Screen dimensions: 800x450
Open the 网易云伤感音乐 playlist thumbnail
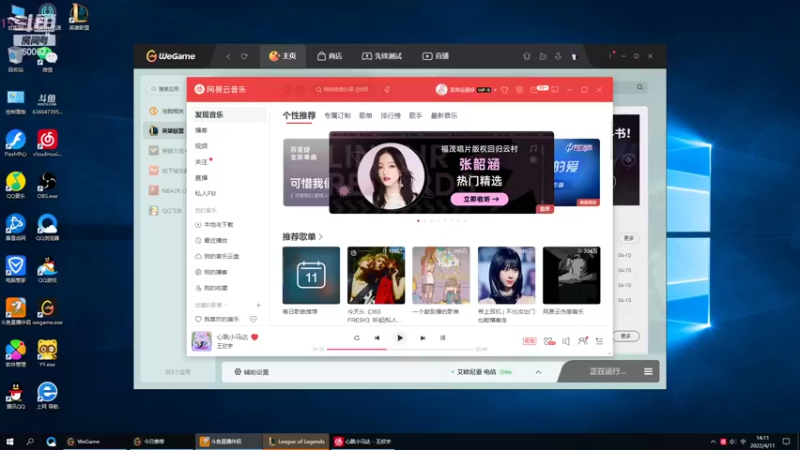571,276
